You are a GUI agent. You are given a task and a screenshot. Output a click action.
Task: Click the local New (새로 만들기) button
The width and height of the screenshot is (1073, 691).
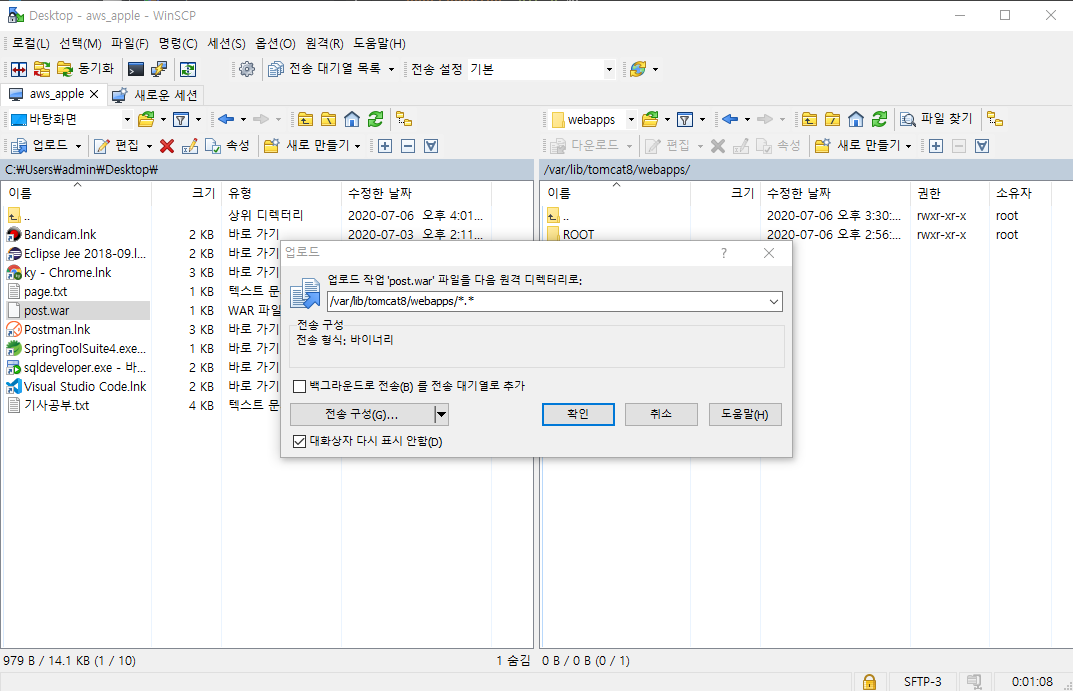click(307, 146)
